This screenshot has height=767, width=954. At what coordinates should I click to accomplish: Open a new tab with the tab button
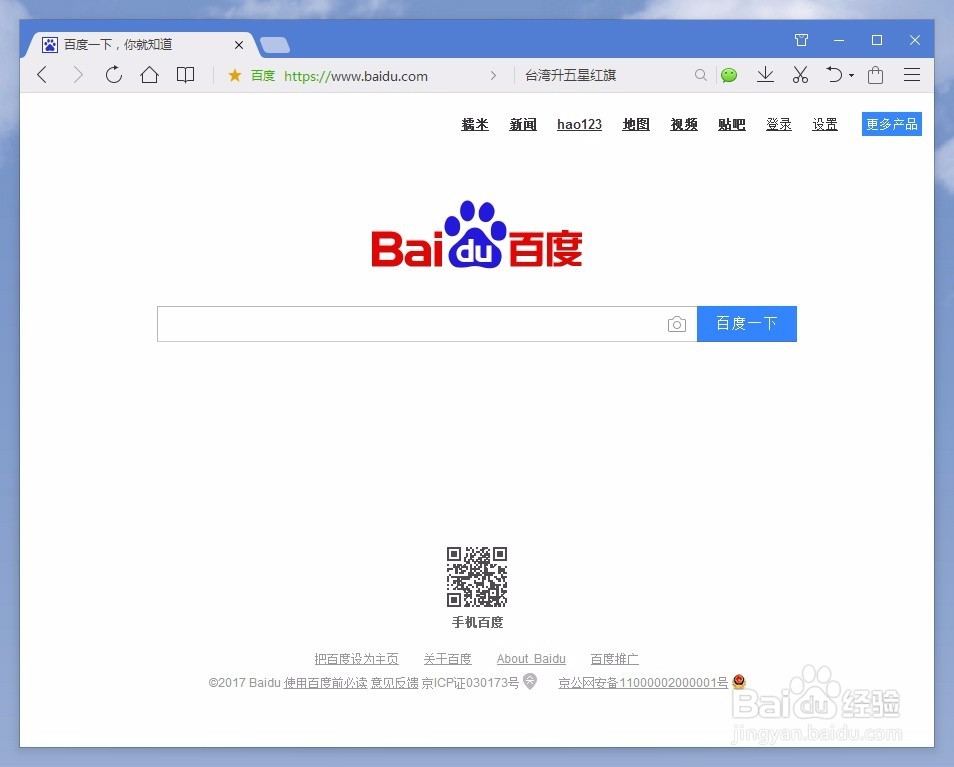click(274, 45)
